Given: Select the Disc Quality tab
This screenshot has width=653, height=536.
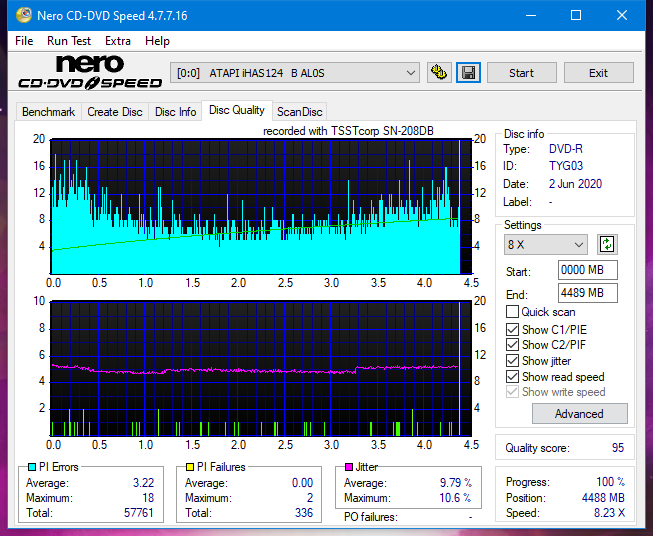Looking at the screenshot, I should coord(237,110).
